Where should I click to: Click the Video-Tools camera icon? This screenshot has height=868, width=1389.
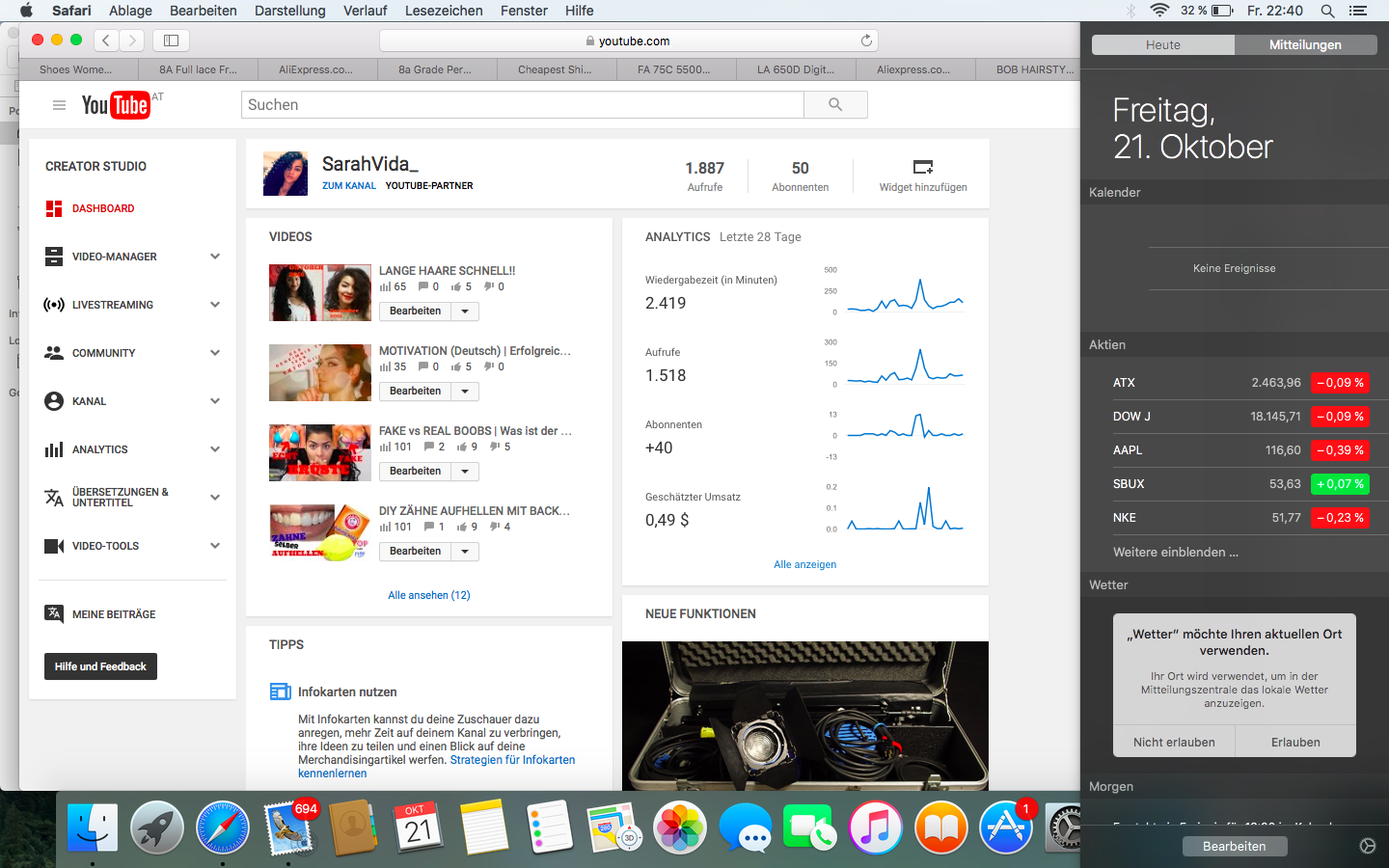coord(54,546)
